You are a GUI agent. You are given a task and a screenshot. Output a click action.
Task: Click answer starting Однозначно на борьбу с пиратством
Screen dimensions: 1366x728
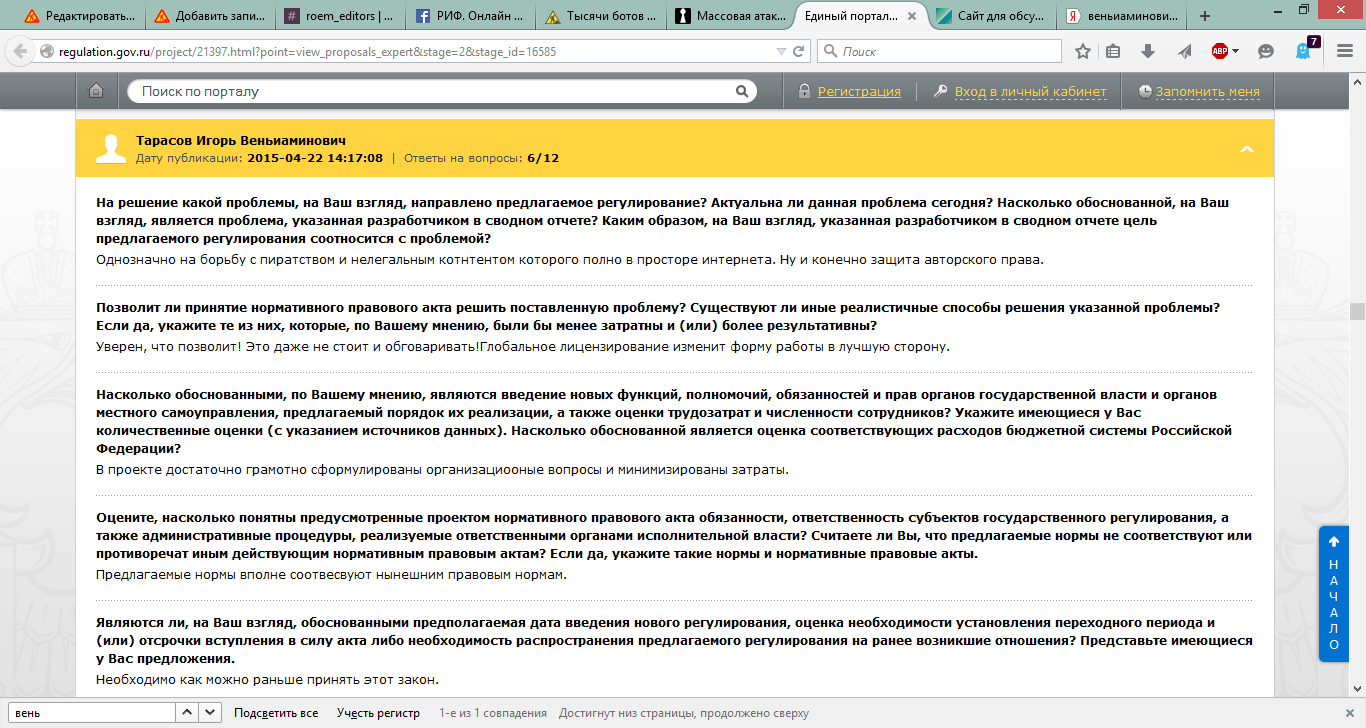570,260
